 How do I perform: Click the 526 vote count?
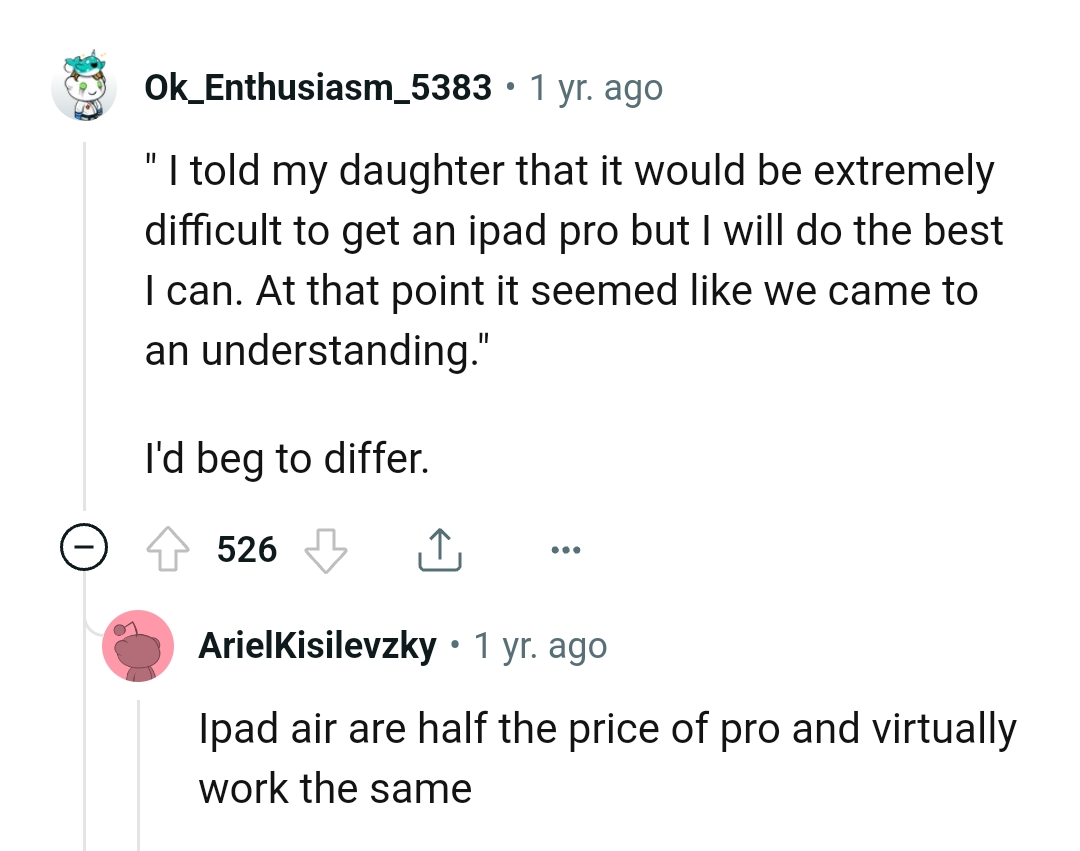point(246,548)
